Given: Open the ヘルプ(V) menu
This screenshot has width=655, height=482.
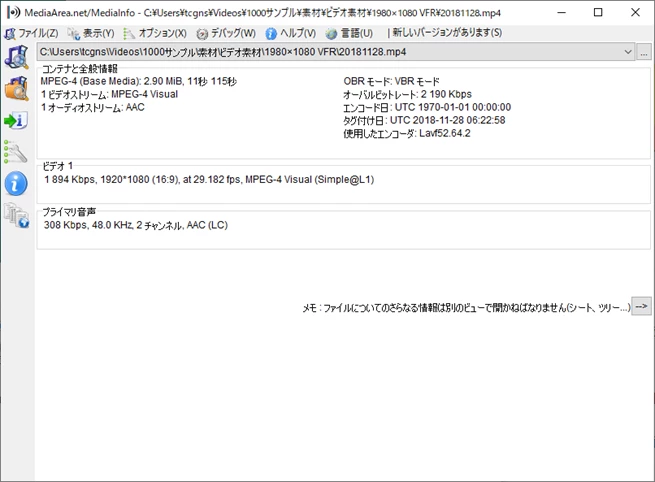Looking at the screenshot, I should (x=291, y=33).
